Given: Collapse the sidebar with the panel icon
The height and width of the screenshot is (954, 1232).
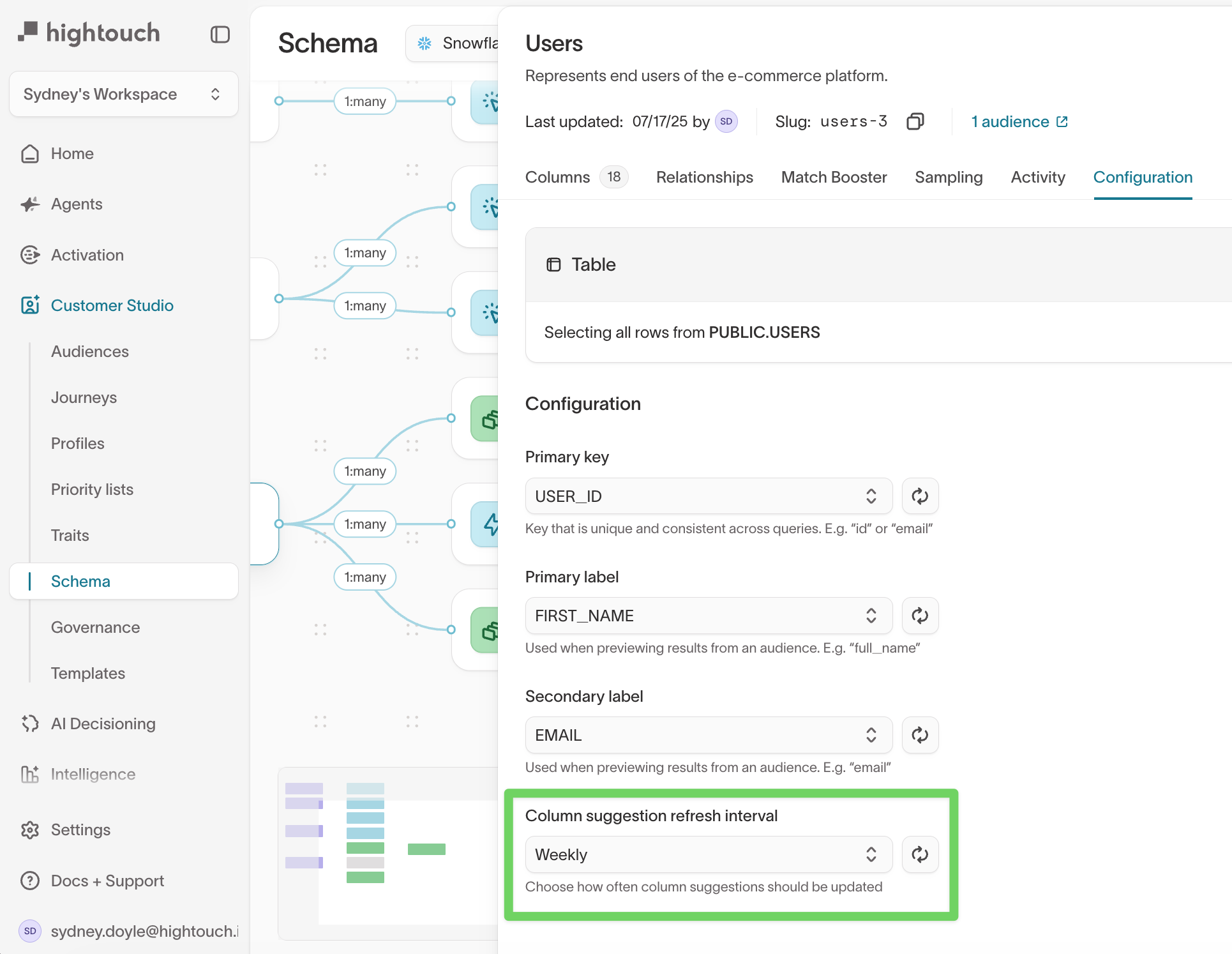Looking at the screenshot, I should click(220, 34).
